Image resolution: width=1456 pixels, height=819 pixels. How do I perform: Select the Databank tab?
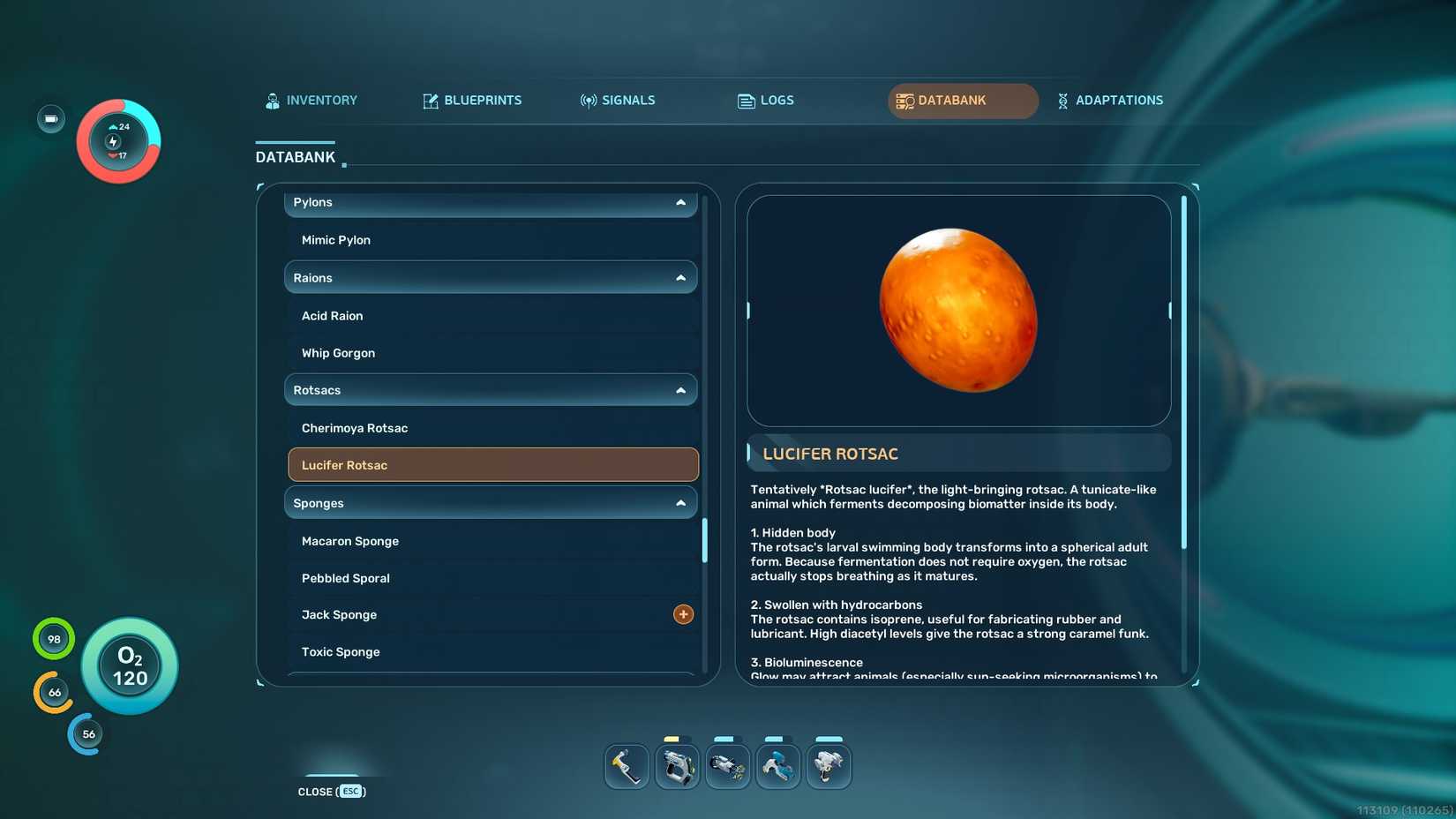coord(963,101)
